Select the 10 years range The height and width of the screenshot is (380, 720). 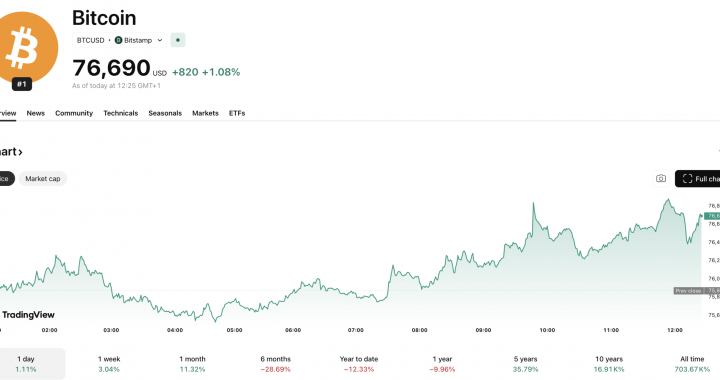click(609, 364)
